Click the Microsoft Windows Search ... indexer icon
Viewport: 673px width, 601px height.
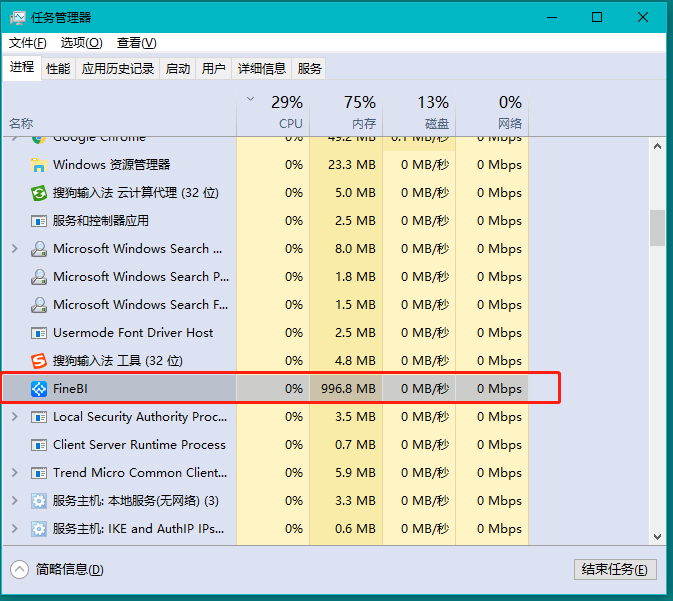39,249
